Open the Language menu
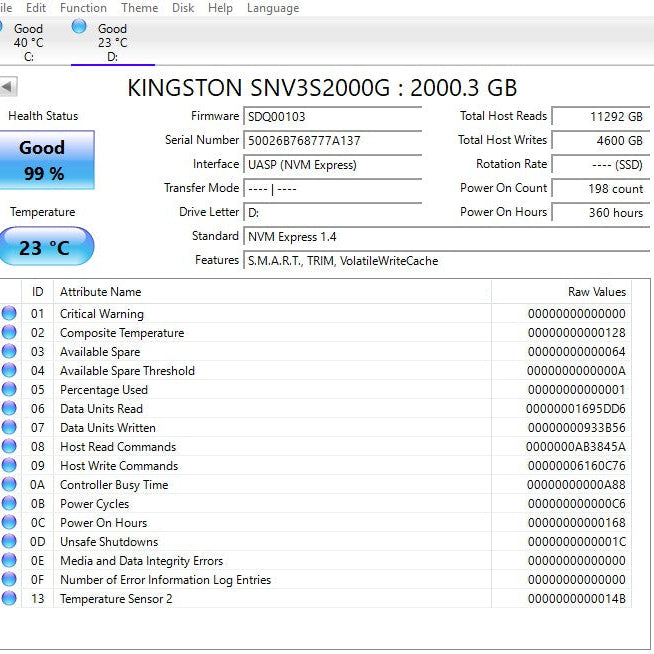This screenshot has width=654, height=654. coord(273,8)
